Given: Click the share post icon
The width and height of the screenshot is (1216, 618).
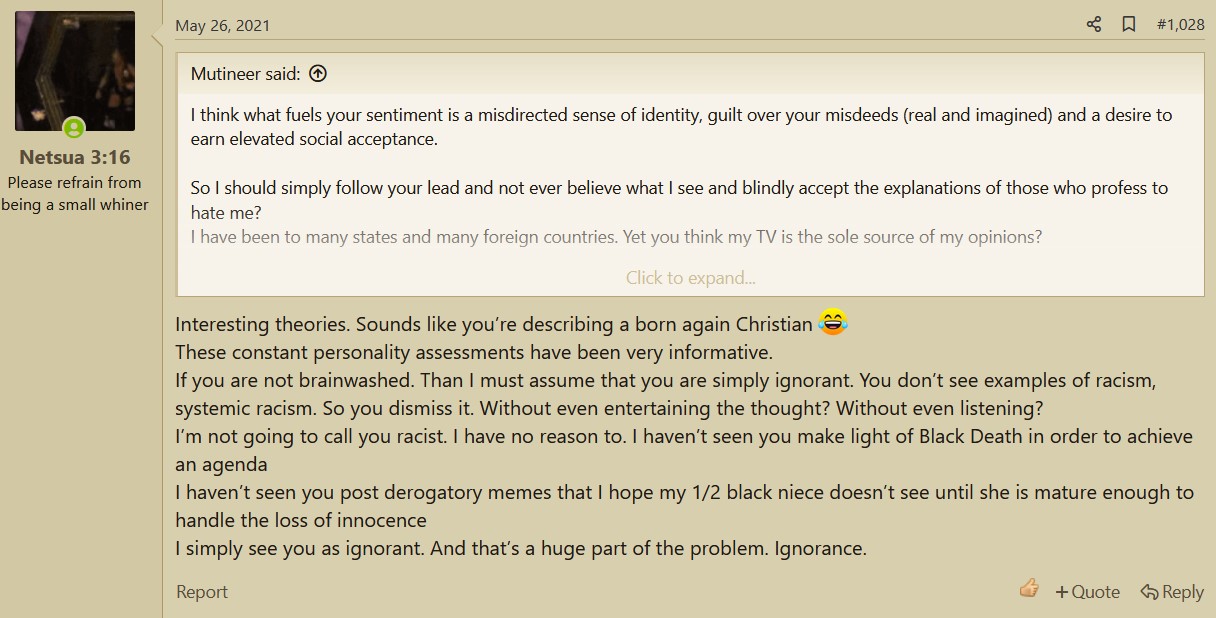Looking at the screenshot, I should click(x=1093, y=25).
